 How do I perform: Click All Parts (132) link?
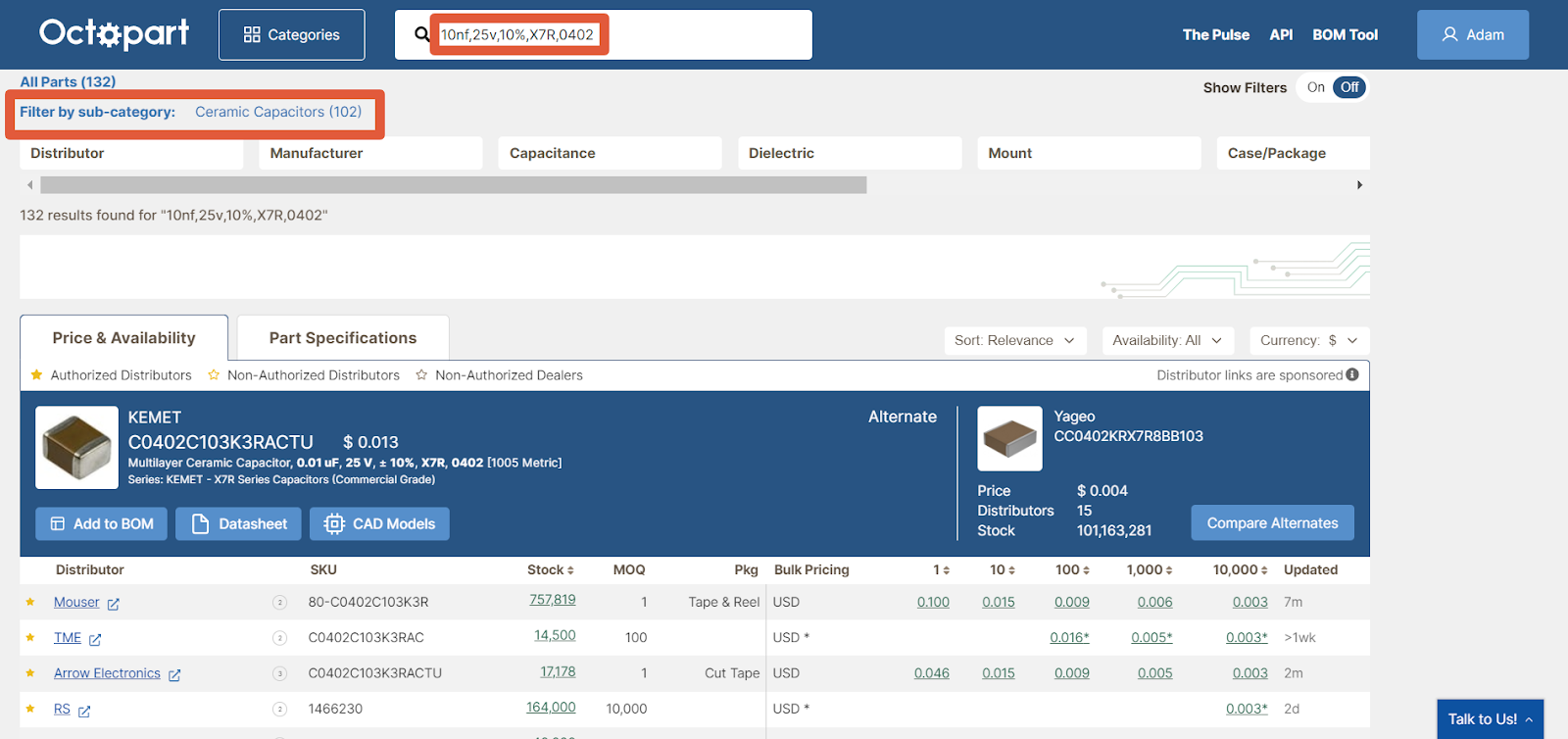[68, 81]
